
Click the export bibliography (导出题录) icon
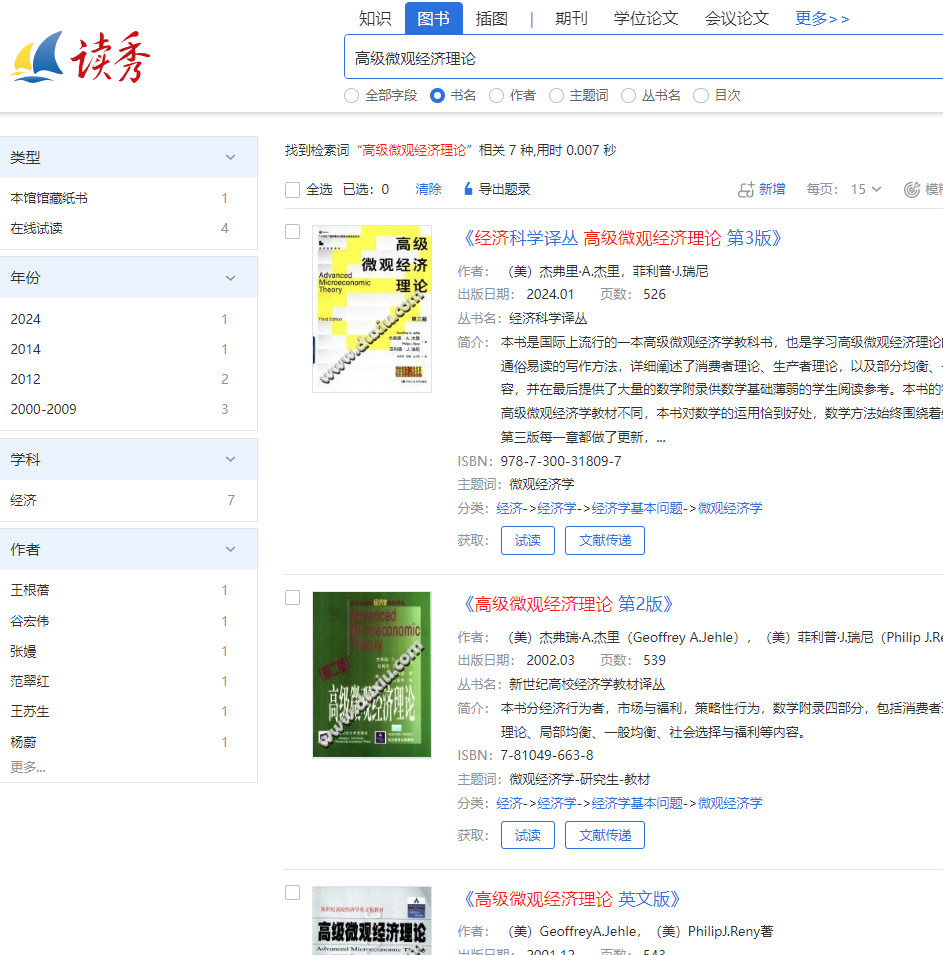(468, 189)
